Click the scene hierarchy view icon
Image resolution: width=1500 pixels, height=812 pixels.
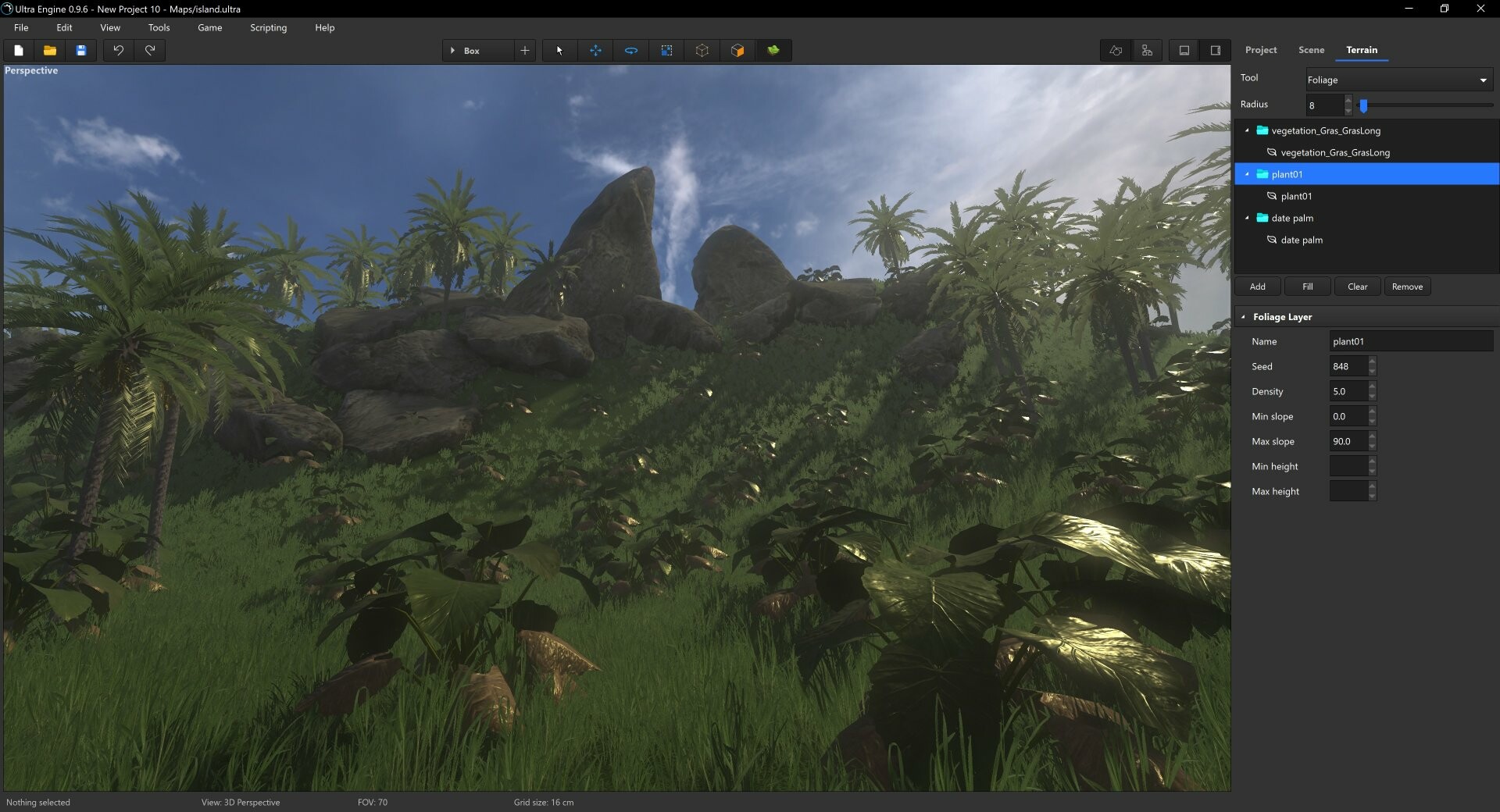1147,50
